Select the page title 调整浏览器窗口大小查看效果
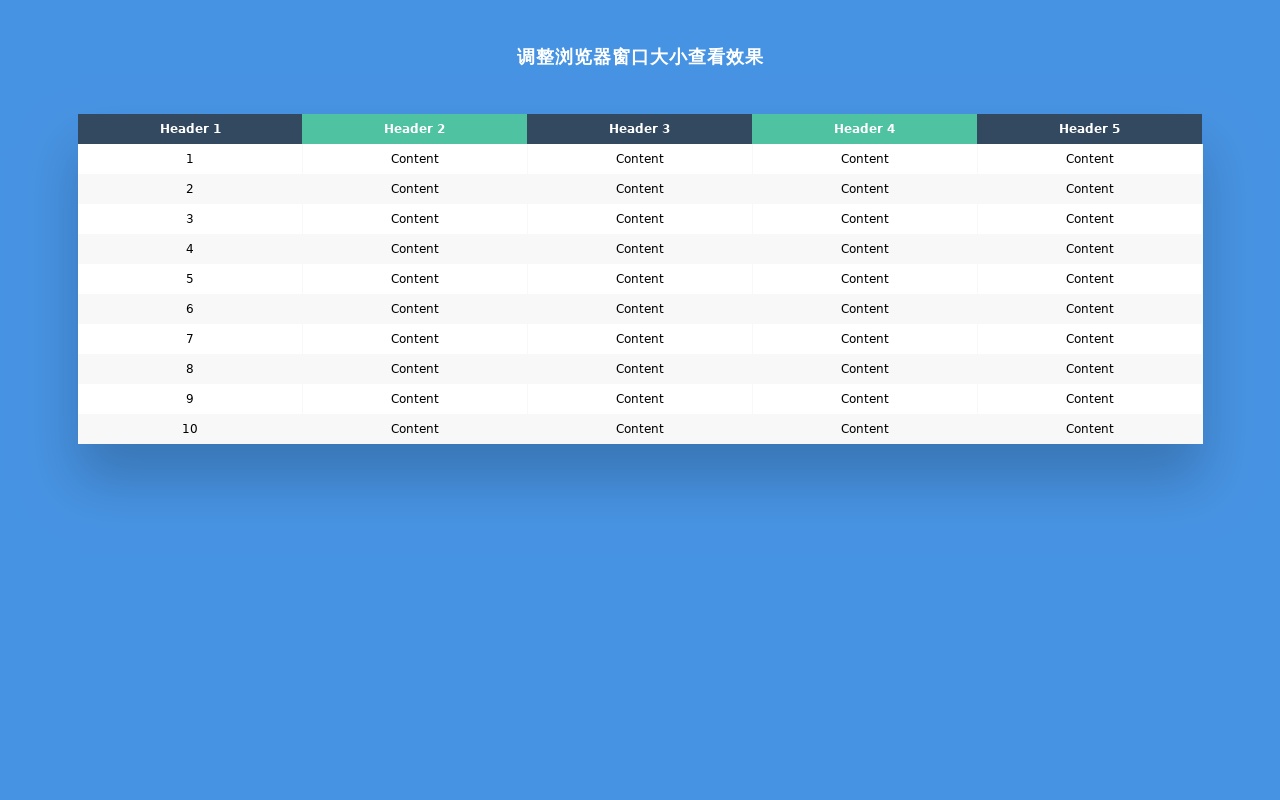The height and width of the screenshot is (800, 1280). tap(640, 57)
